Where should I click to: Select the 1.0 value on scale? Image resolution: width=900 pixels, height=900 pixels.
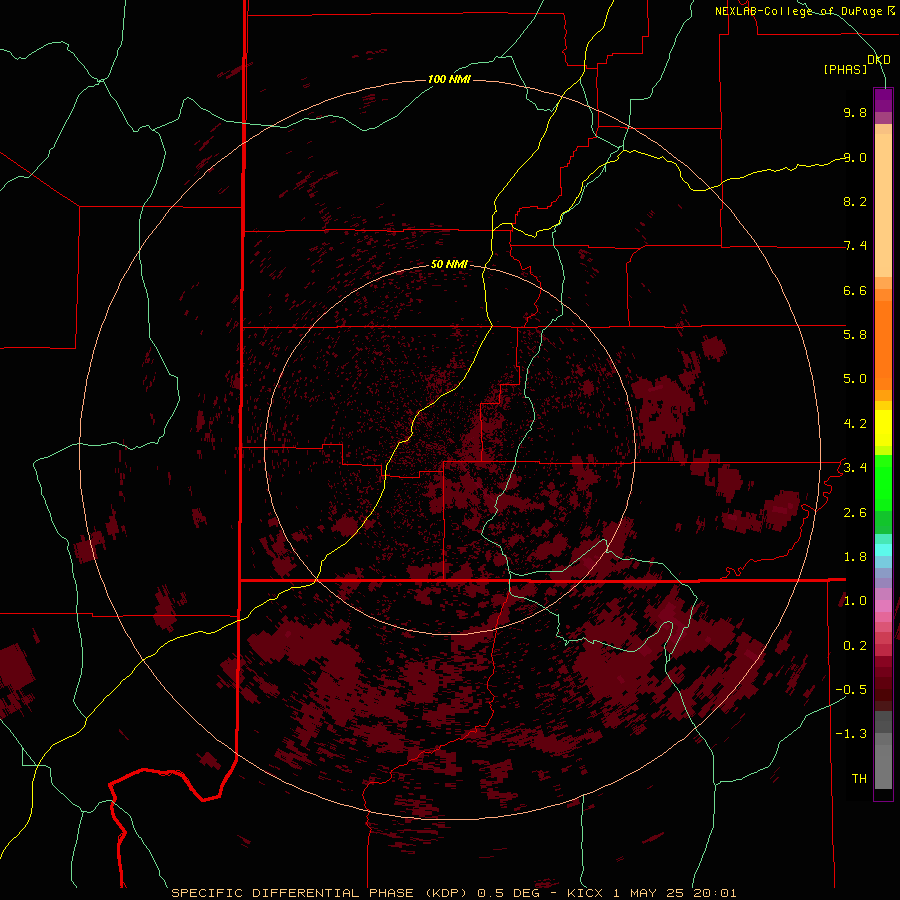[855, 601]
